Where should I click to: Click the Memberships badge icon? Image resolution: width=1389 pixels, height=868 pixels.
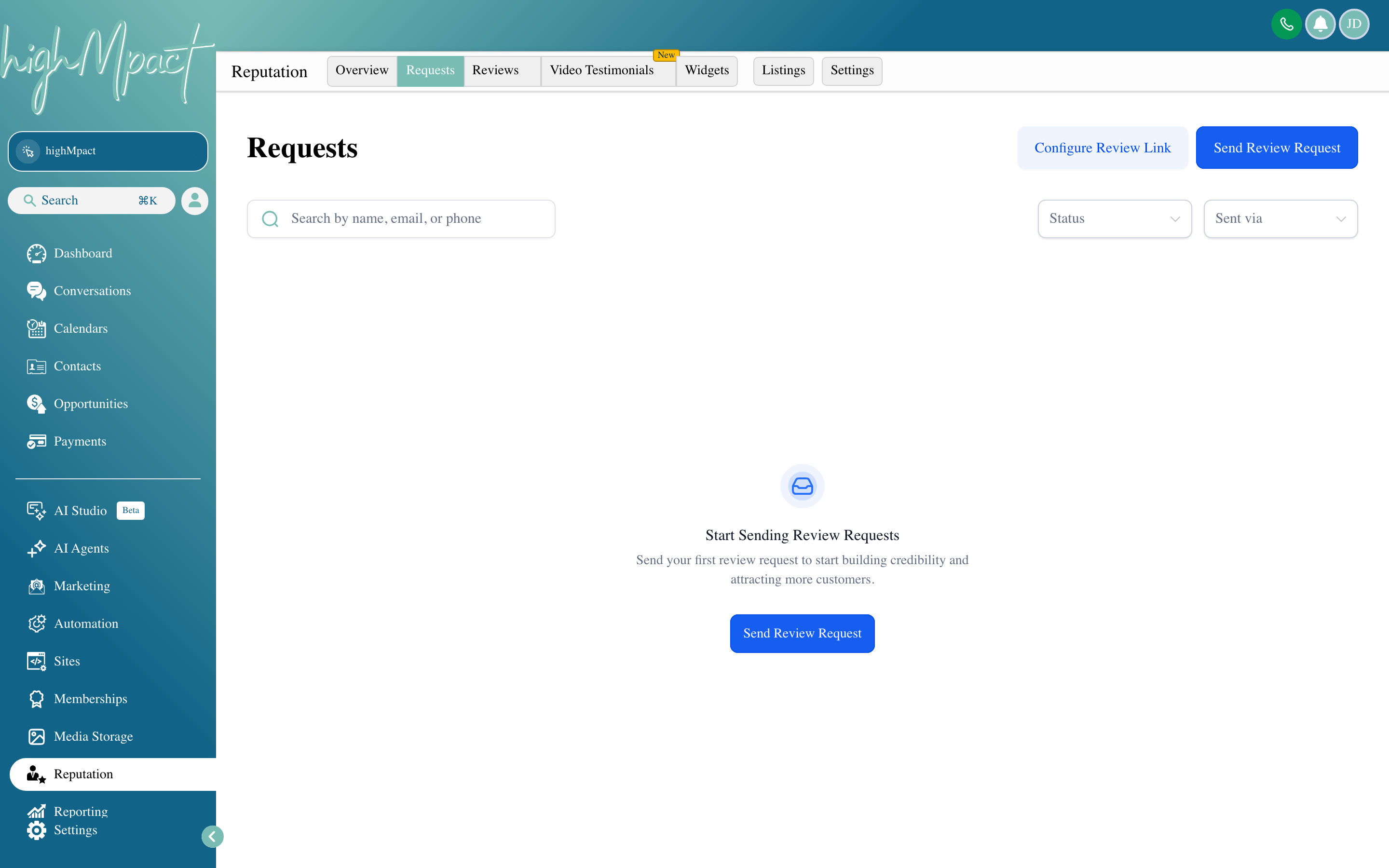pyautogui.click(x=36, y=699)
